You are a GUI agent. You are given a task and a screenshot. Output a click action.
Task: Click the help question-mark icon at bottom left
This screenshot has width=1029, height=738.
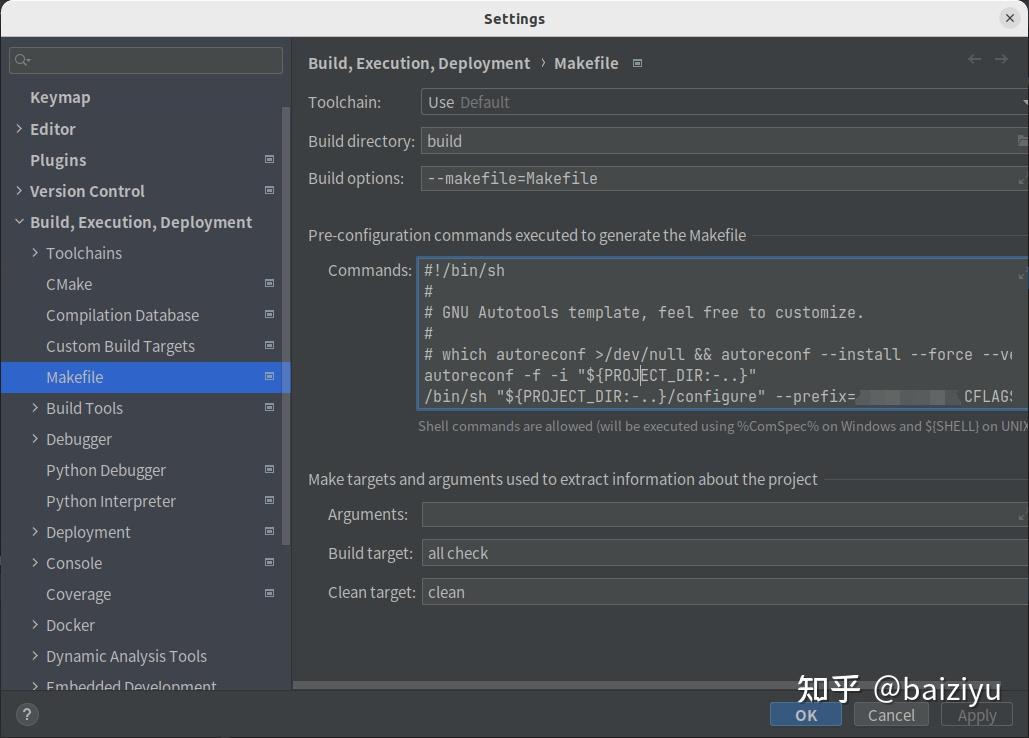click(26, 714)
